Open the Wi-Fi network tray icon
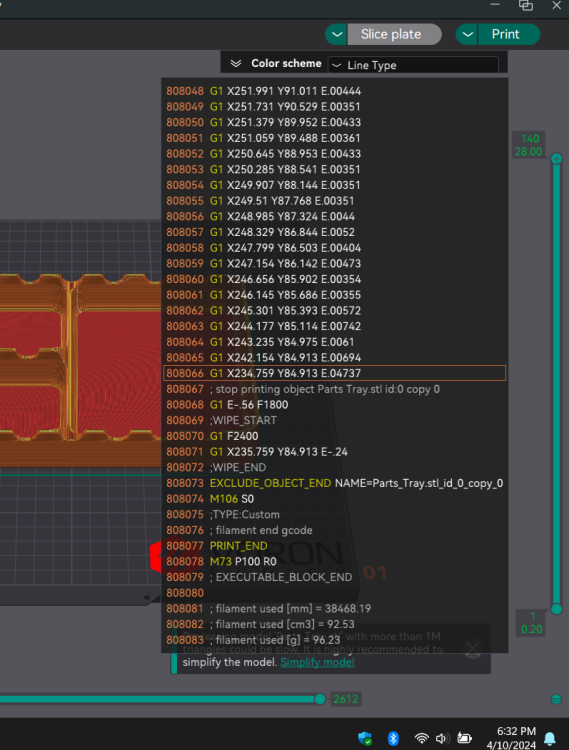This screenshot has width=569, height=750. (421, 738)
